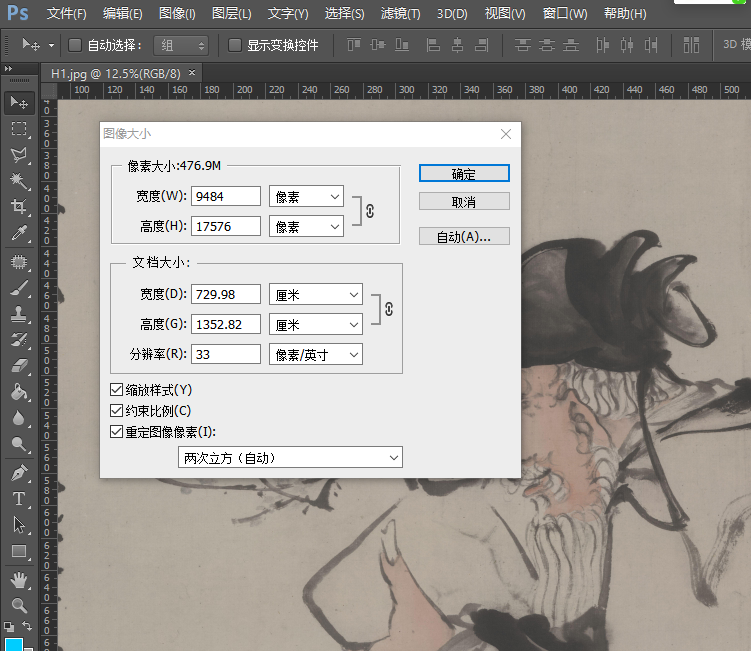The height and width of the screenshot is (651, 751).
Task: Open the 窗口(W) menu
Action: tap(565, 13)
